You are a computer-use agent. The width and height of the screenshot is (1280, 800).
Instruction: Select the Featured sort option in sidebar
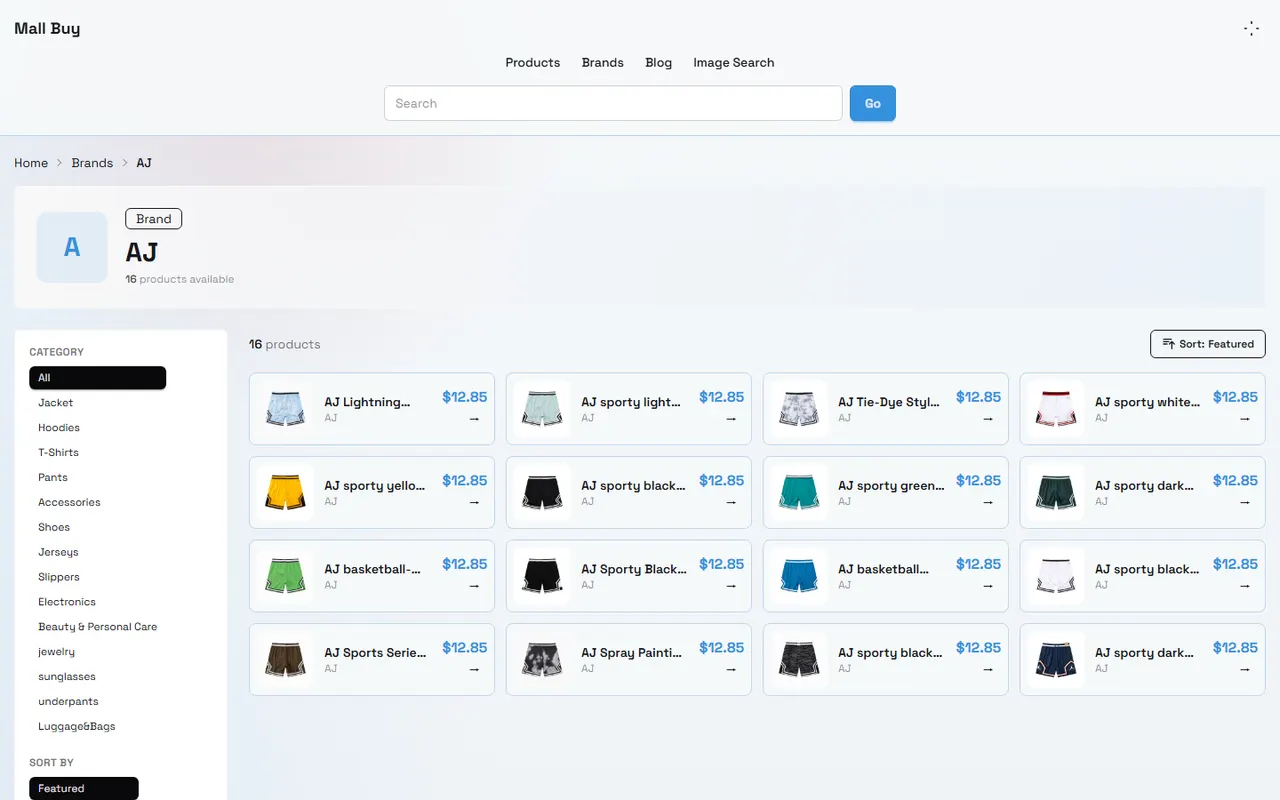(84, 788)
